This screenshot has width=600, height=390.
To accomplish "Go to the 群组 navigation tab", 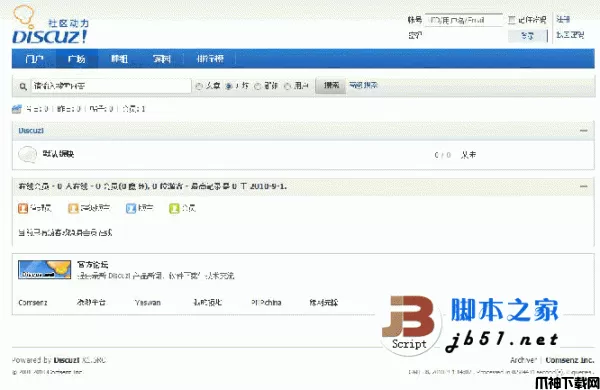I will tap(119, 59).
